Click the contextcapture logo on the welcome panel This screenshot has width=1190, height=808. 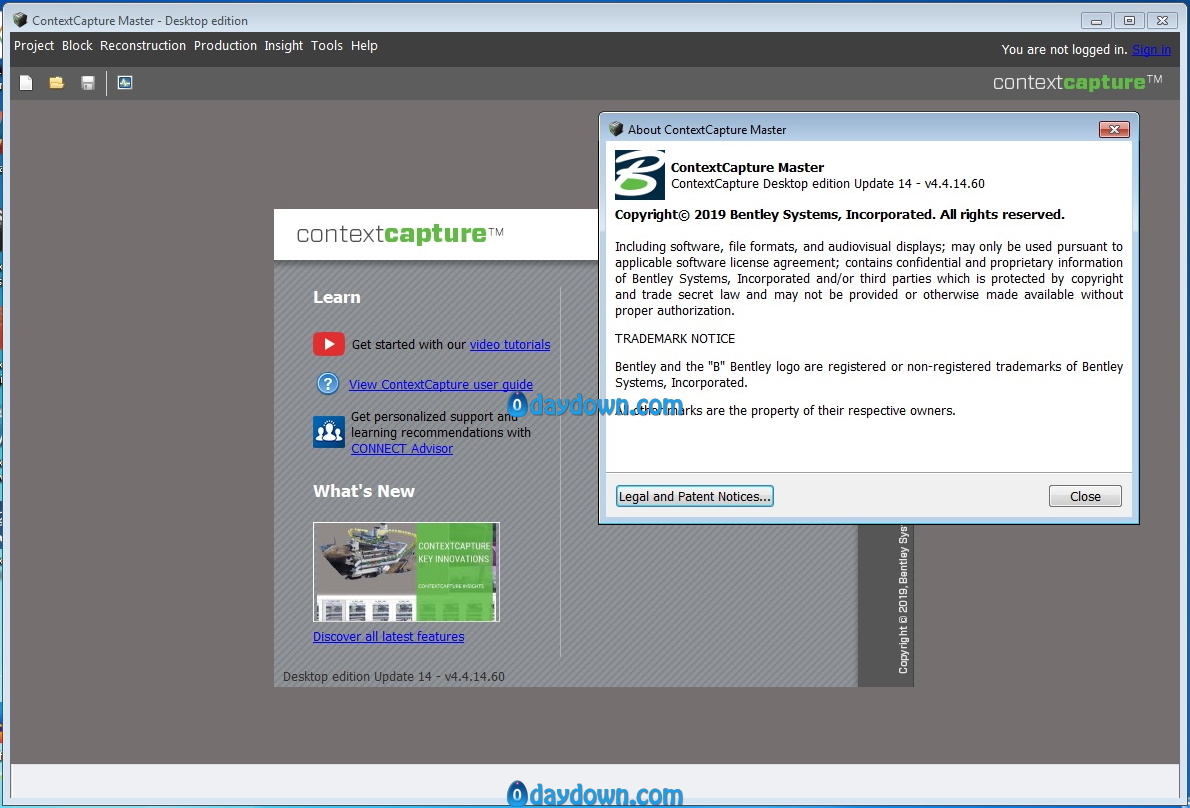[400, 234]
